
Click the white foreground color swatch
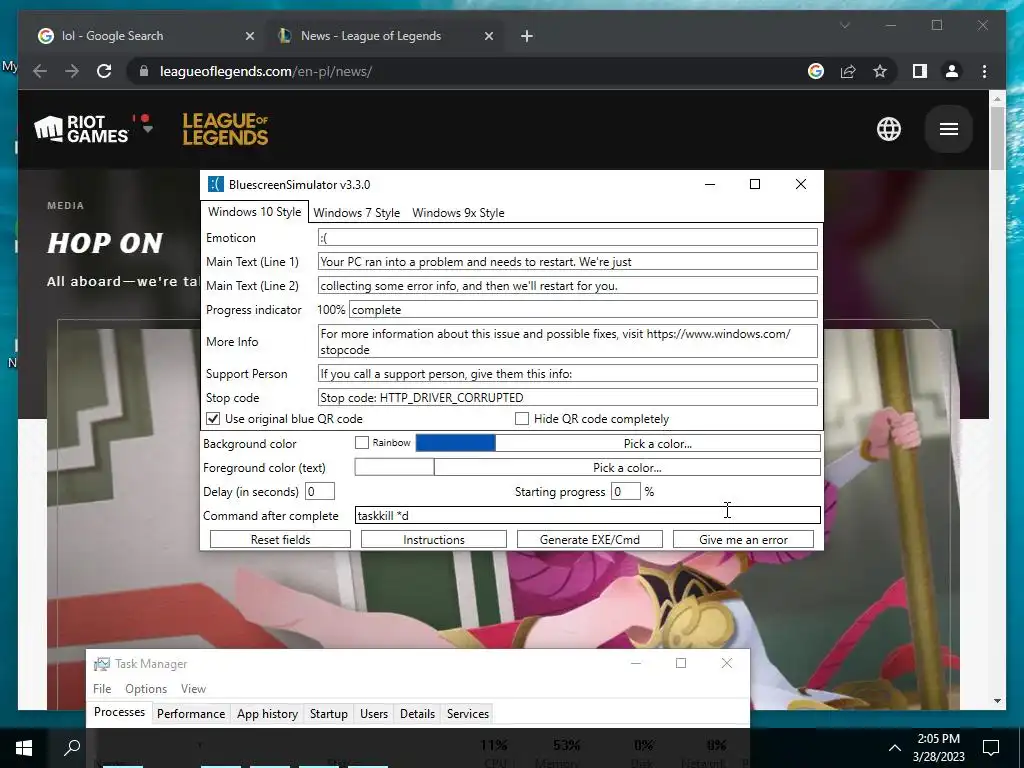pos(394,467)
